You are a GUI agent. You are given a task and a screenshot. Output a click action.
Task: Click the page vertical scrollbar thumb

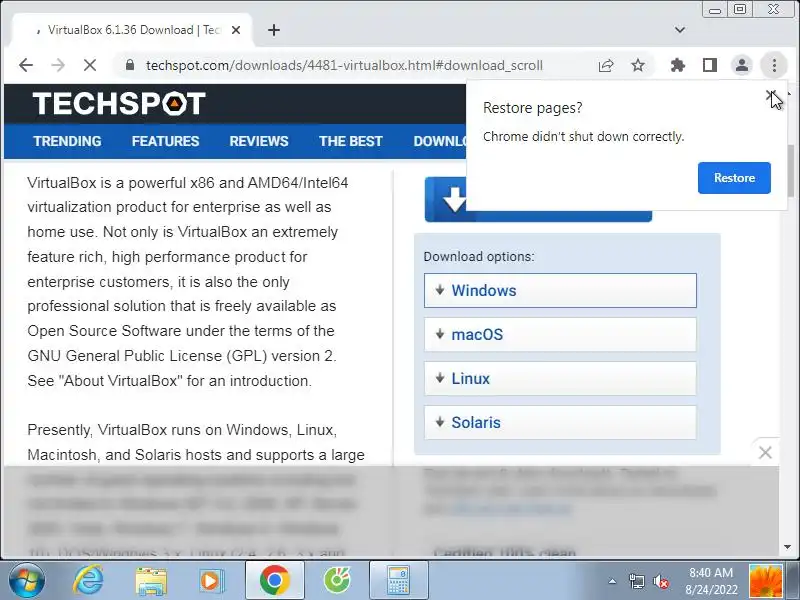[790, 171]
